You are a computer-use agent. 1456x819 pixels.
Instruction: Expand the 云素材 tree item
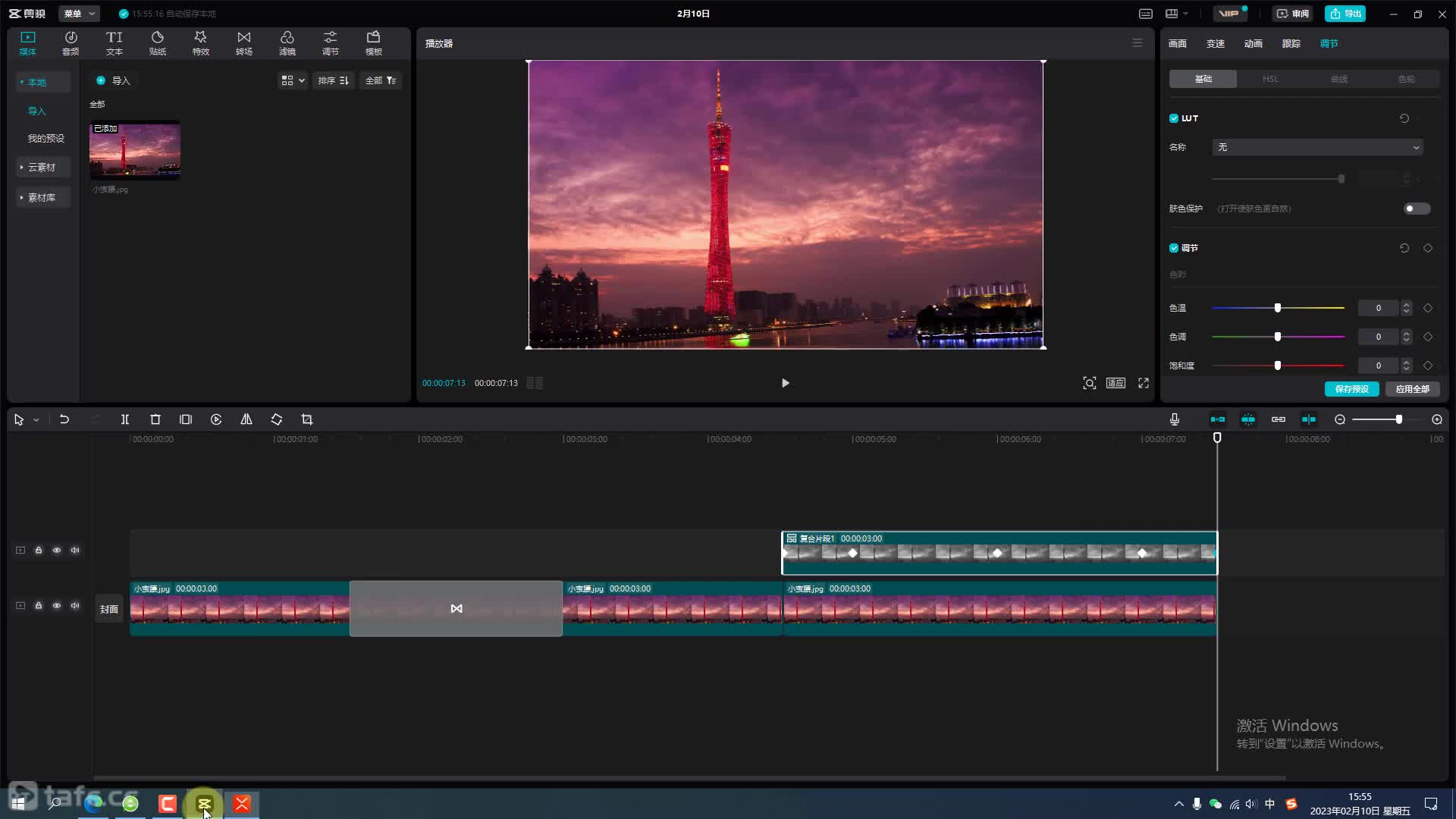click(43, 168)
